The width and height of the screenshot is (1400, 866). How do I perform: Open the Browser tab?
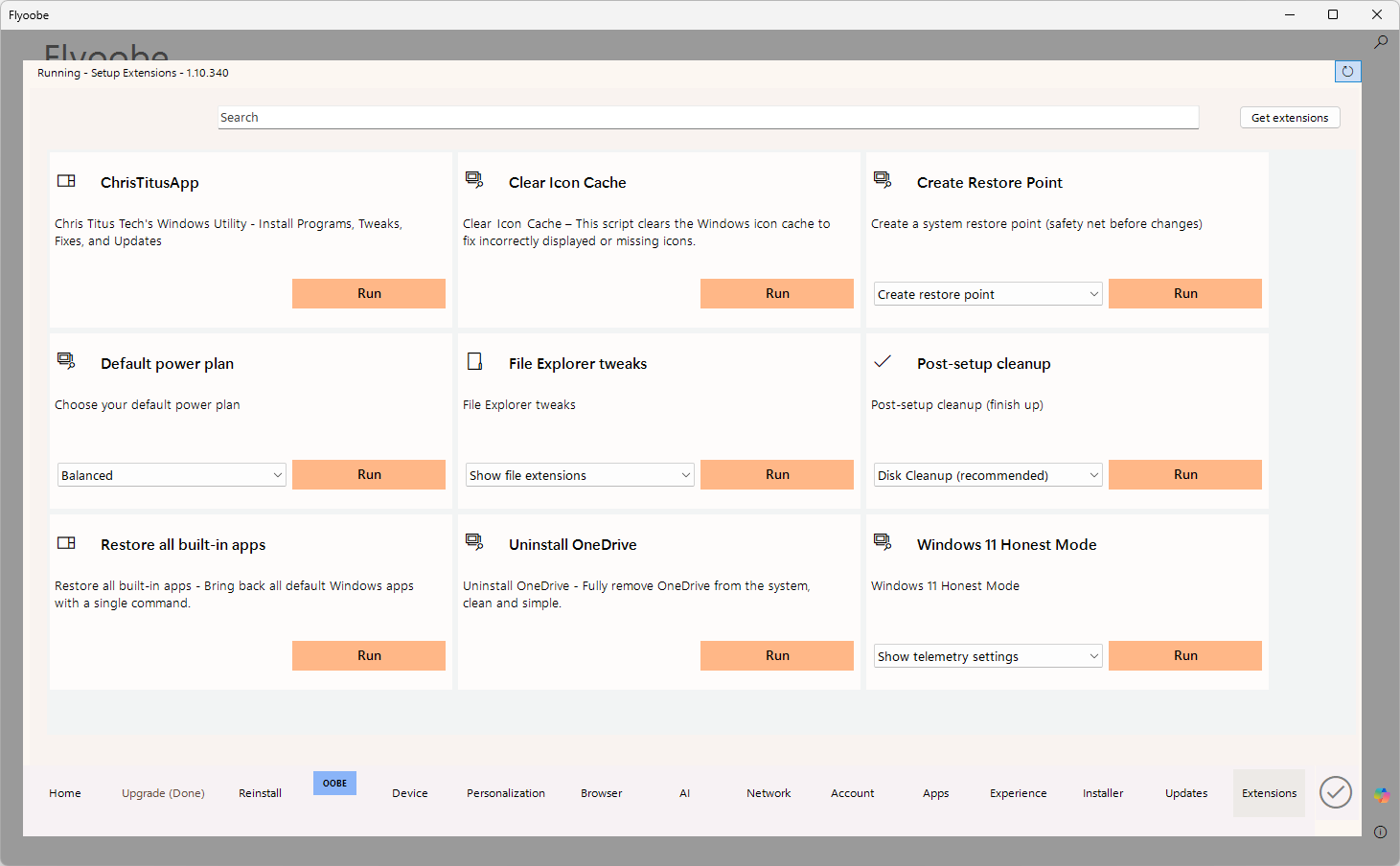pos(602,793)
